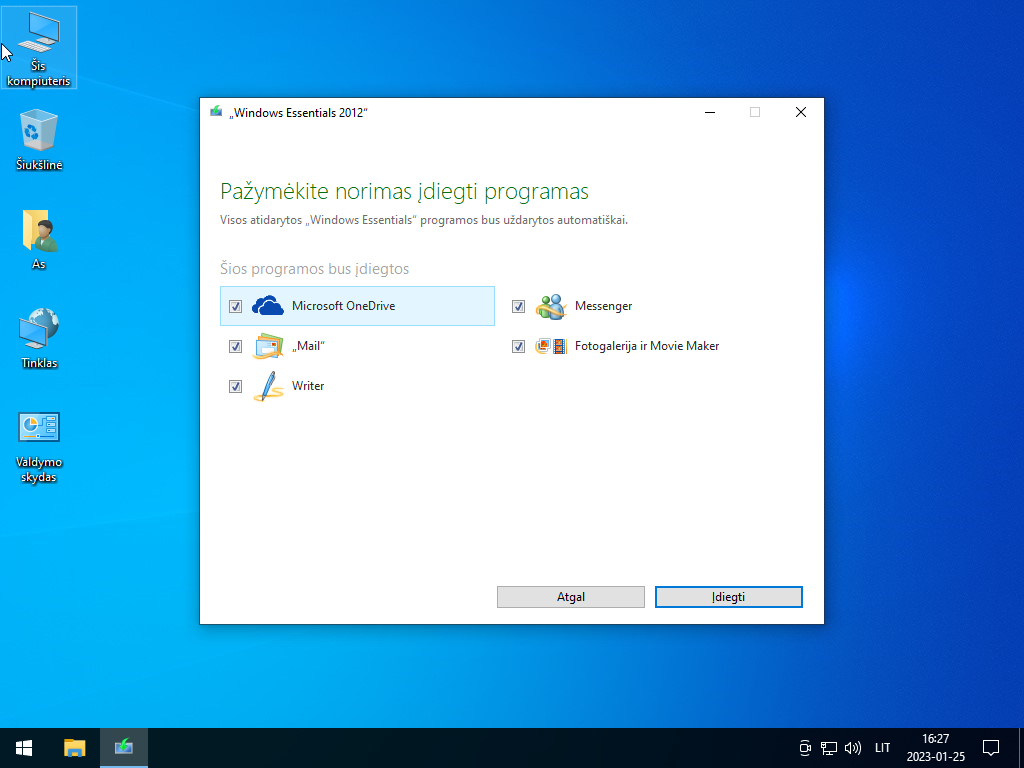Click the Messenger people icon
Screen dimensions: 1024x768
[x=551, y=306]
